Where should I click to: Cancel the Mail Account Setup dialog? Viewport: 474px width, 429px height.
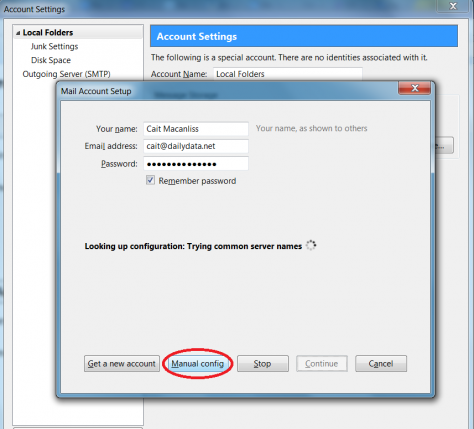pyautogui.click(x=381, y=363)
